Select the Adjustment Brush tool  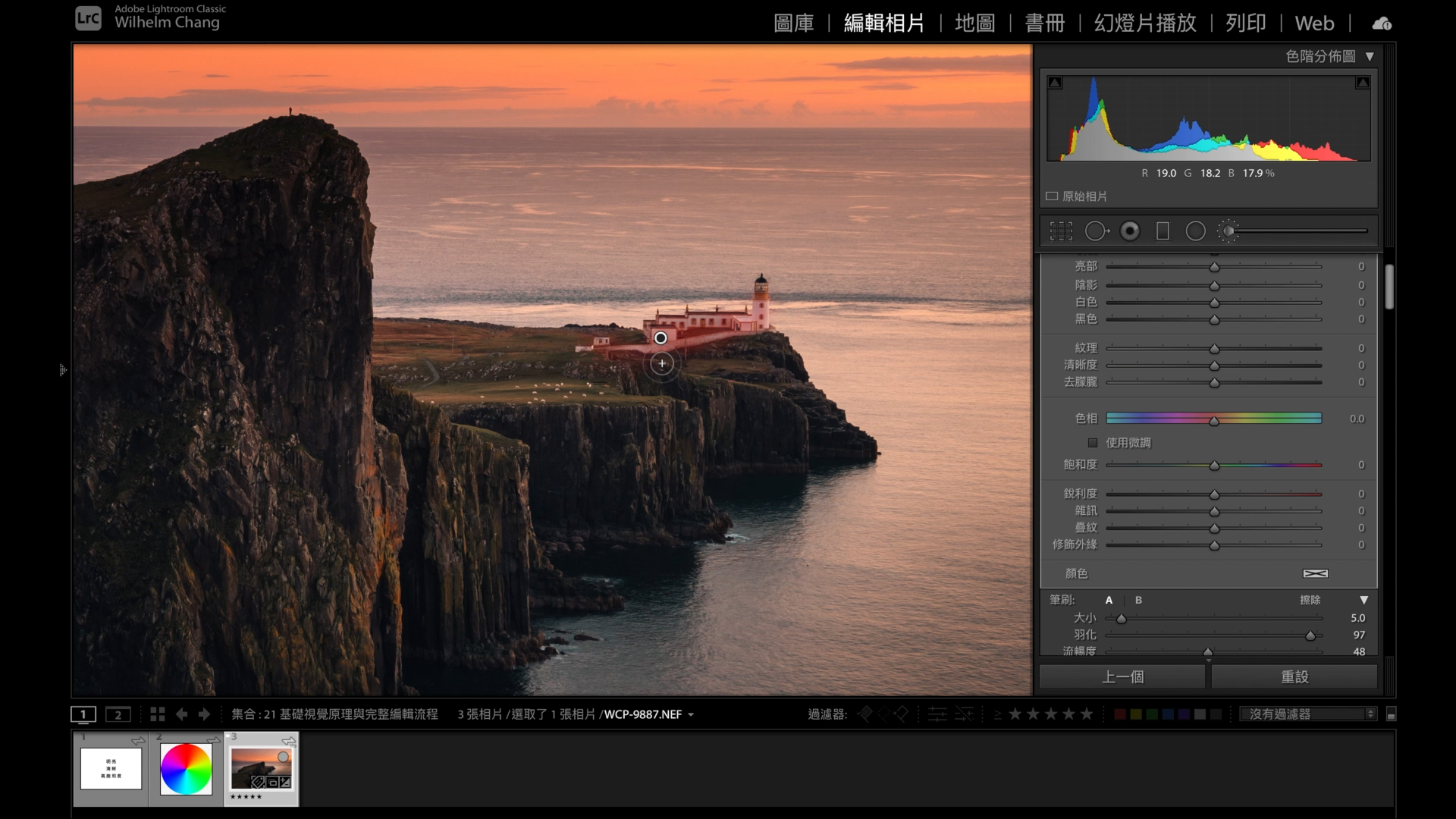(x=1228, y=231)
